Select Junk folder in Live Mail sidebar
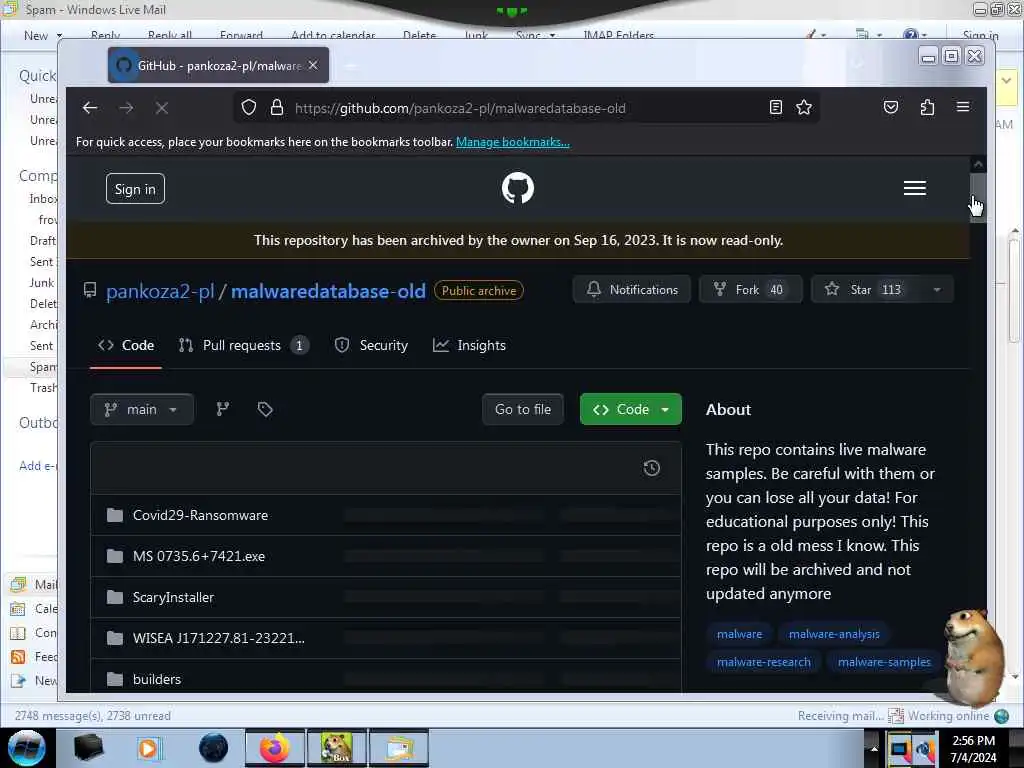The width and height of the screenshot is (1024, 768). (x=41, y=283)
